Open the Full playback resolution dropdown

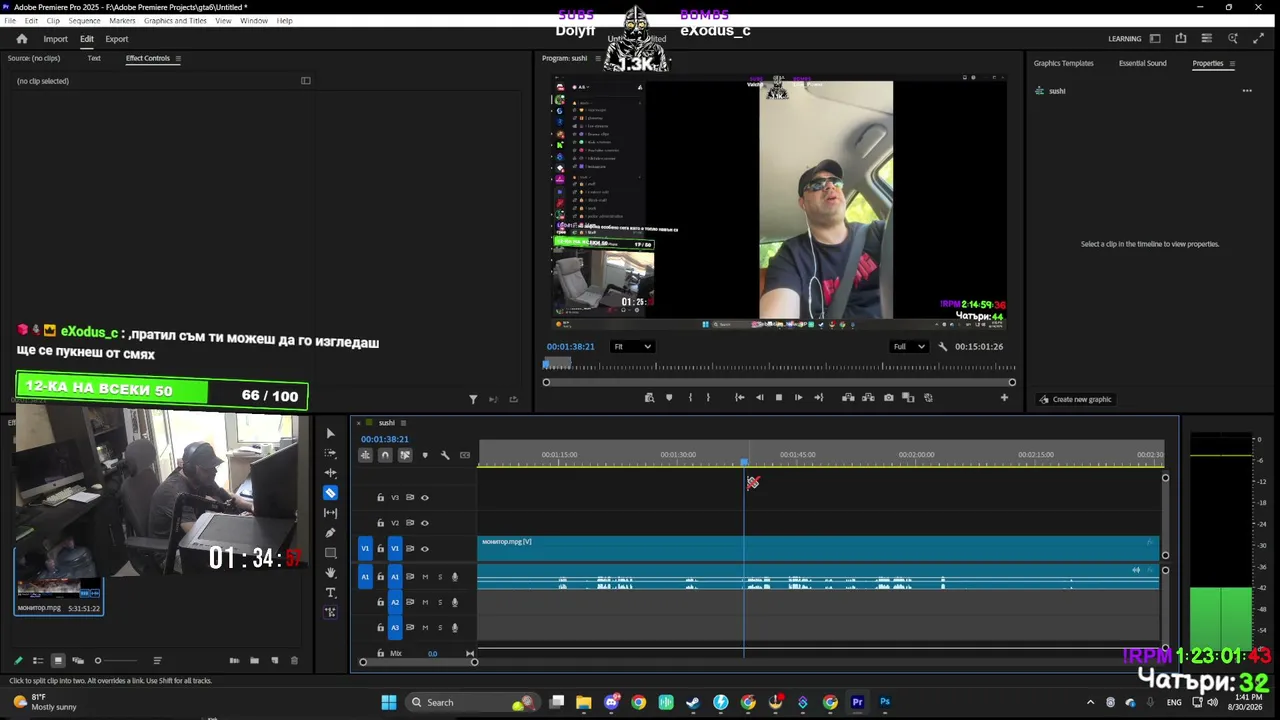point(909,347)
